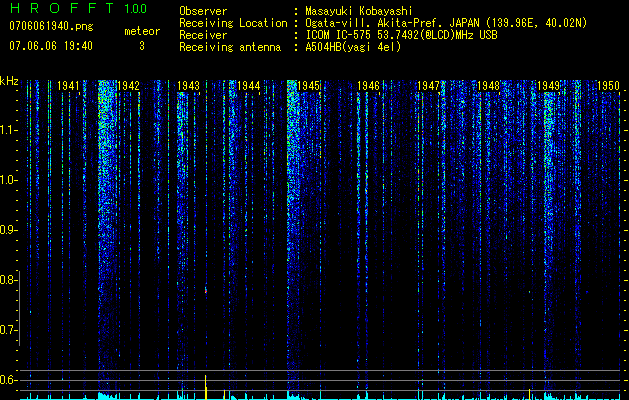
Task: Click the 0.9 kHz axis tick label
Action: click(x=7, y=230)
